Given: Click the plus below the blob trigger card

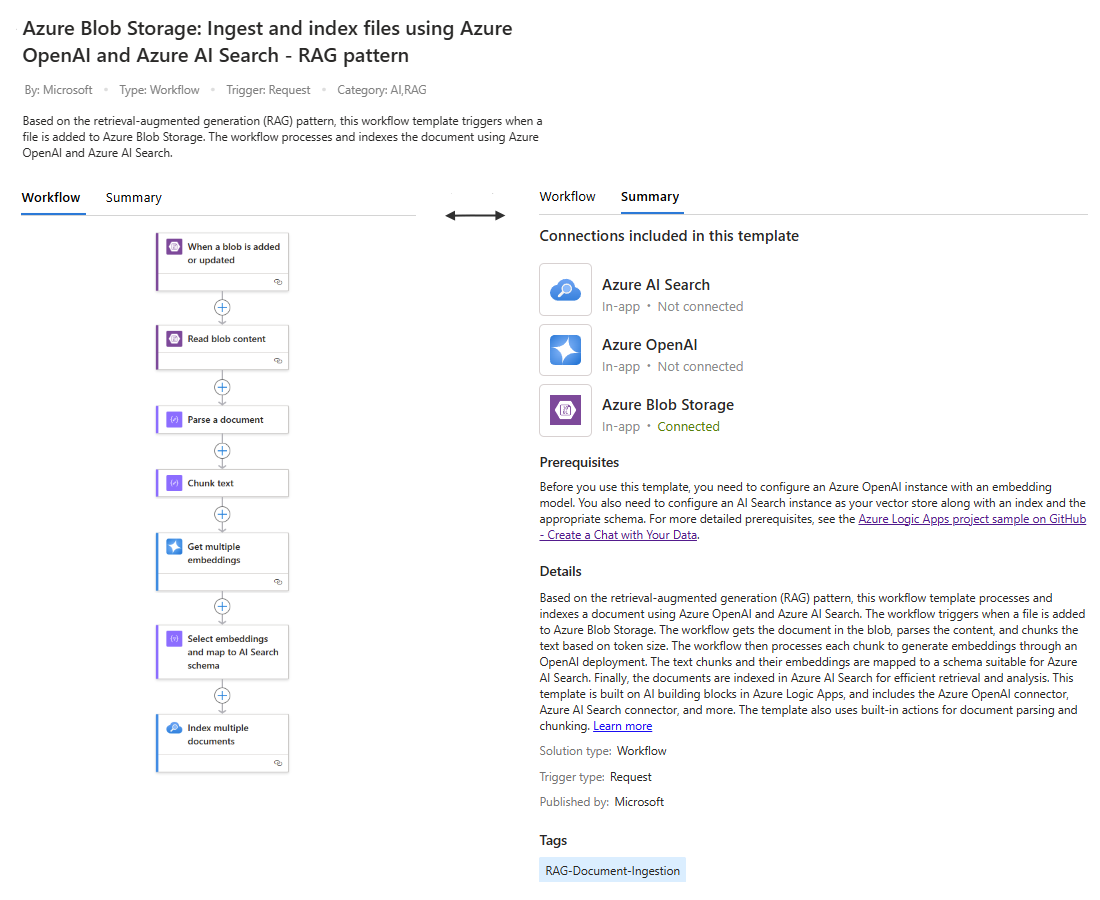Looking at the screenshot, I should click(x=222, y=308).
